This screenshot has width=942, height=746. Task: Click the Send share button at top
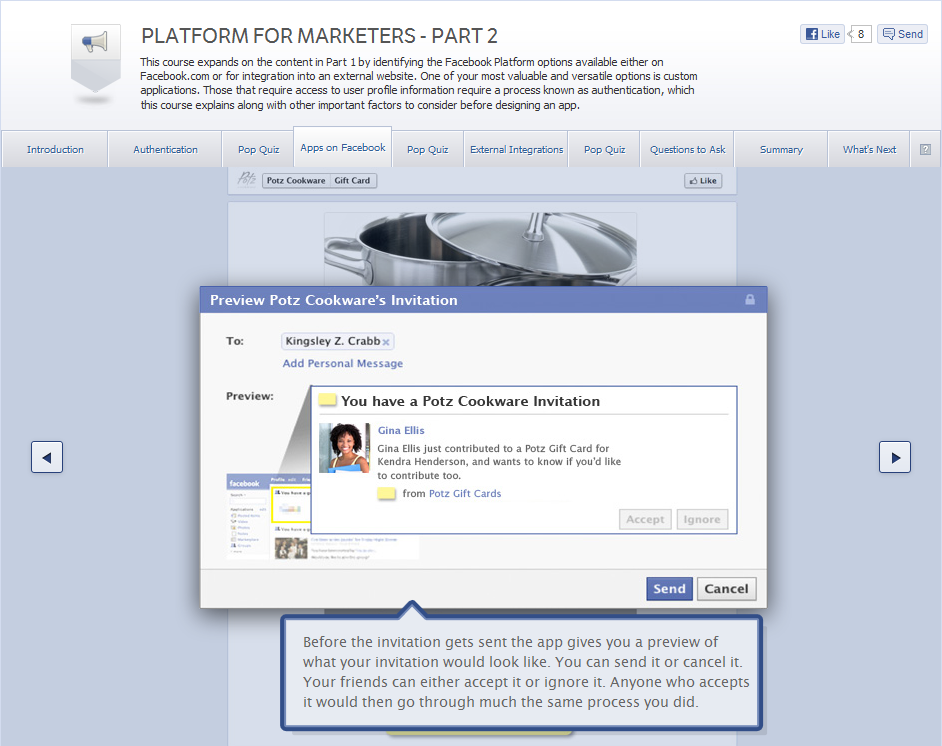point(902,34)
